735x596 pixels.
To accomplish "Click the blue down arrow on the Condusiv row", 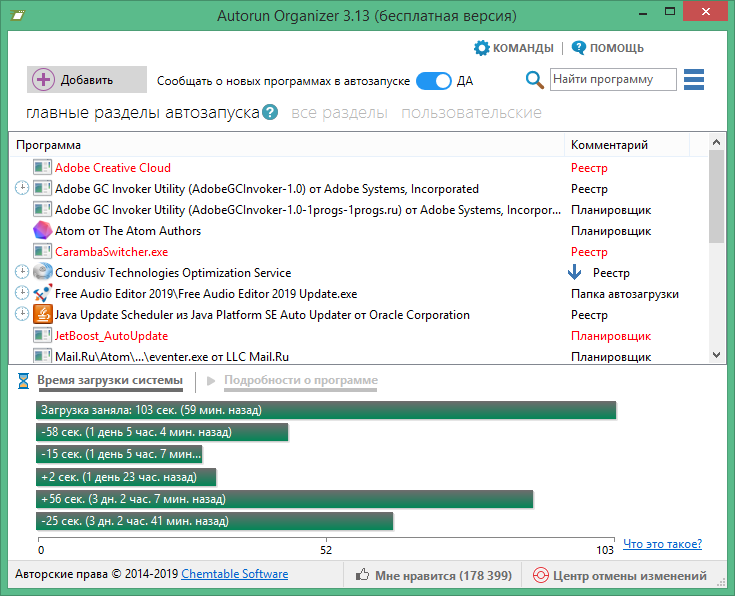I will [x=575, y=272].
